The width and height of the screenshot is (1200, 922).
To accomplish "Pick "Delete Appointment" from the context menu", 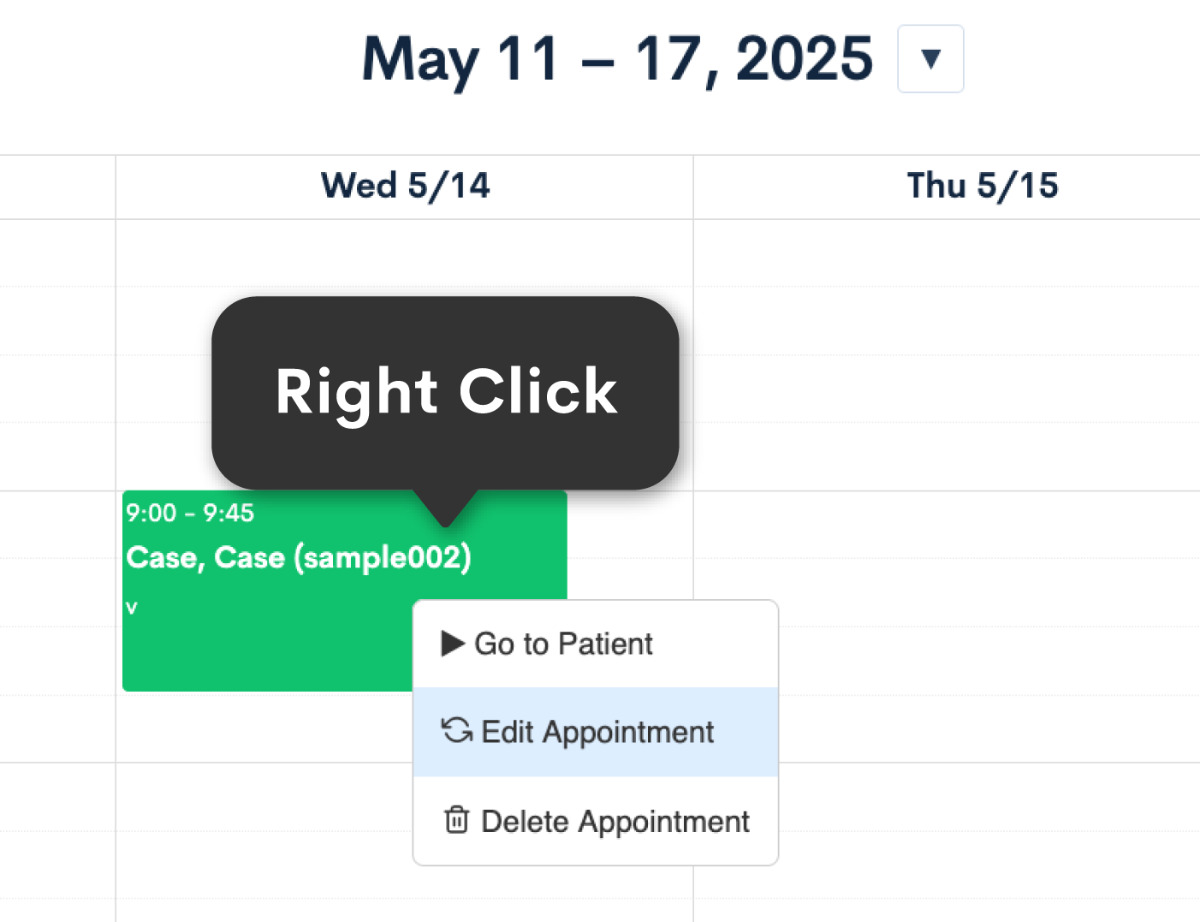I will 614,821.
